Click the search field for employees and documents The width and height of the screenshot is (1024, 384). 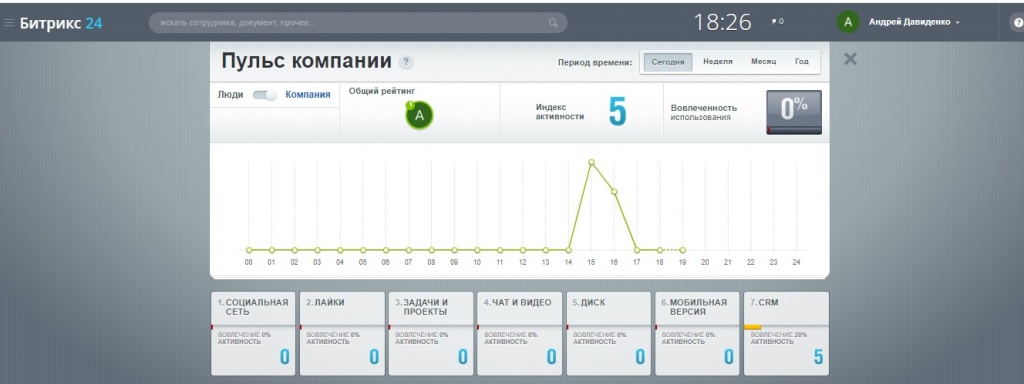[358, 23]
